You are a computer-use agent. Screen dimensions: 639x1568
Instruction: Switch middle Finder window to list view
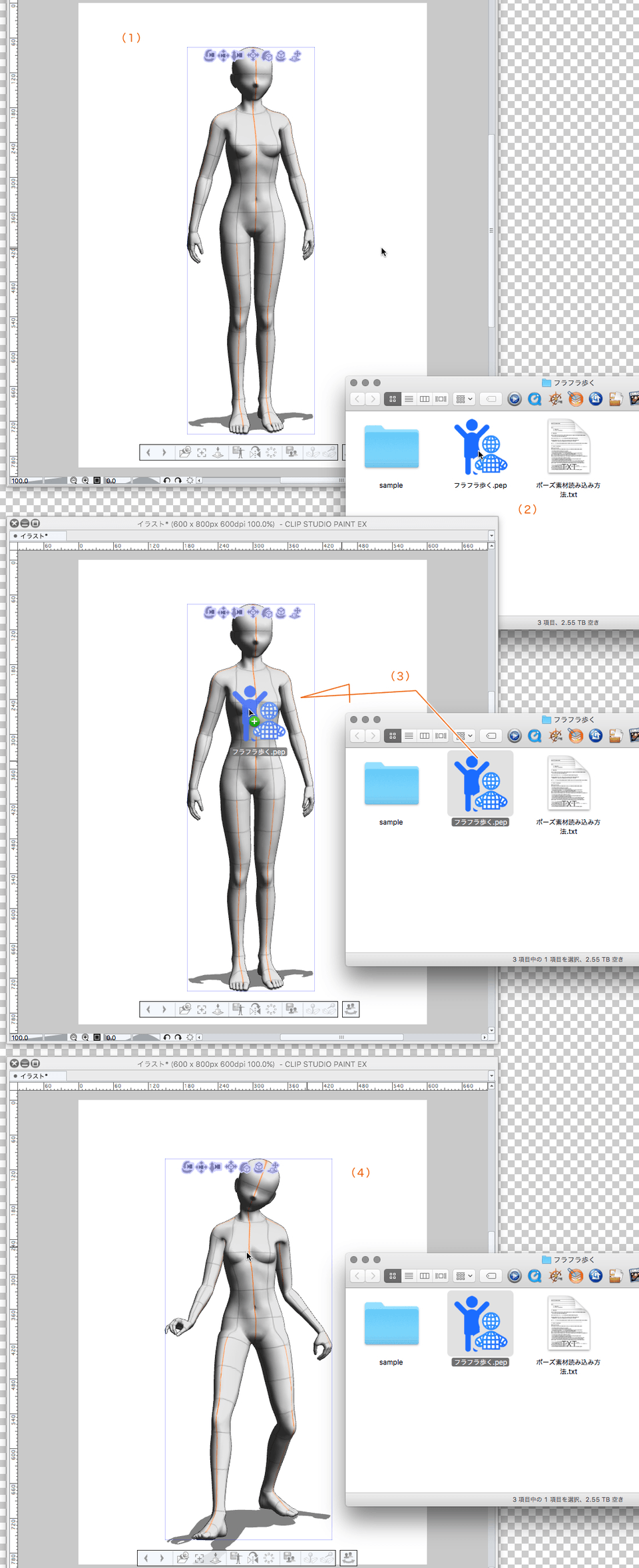coord(409,736)
